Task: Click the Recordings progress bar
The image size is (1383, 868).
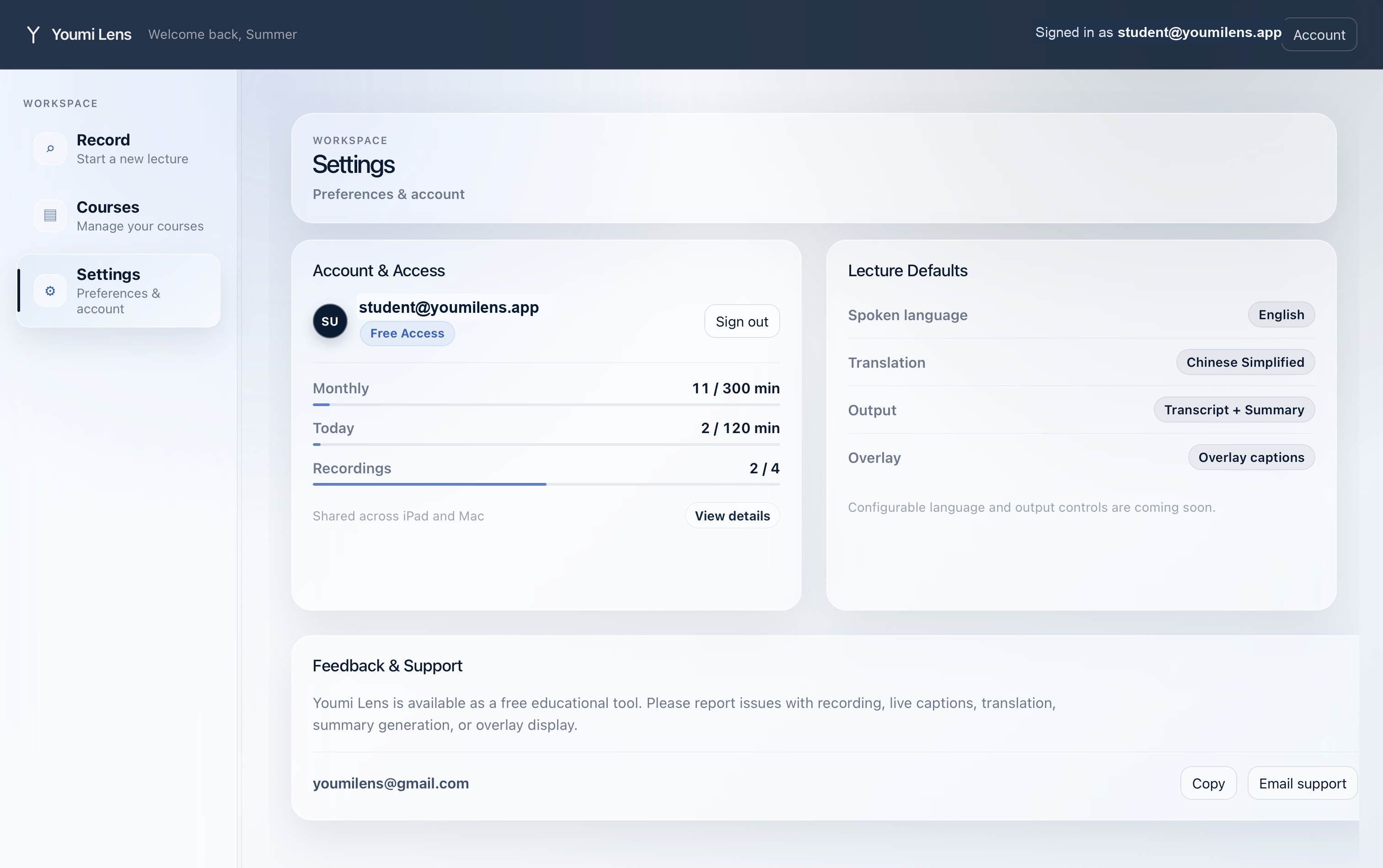Action: tap(546, 484)
